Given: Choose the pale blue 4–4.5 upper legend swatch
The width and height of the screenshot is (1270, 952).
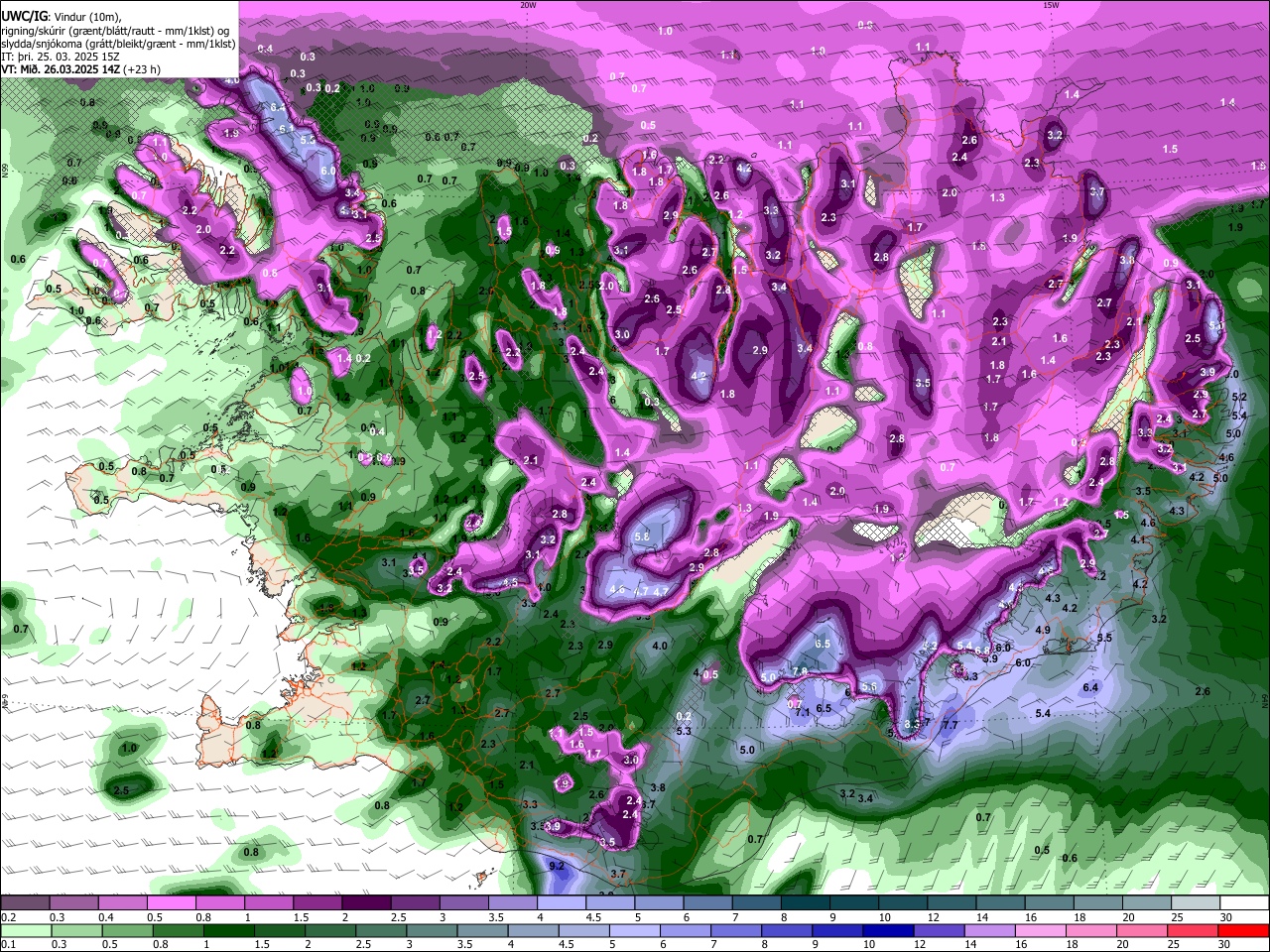Looking at the screenshot, I should coord(561,902).
